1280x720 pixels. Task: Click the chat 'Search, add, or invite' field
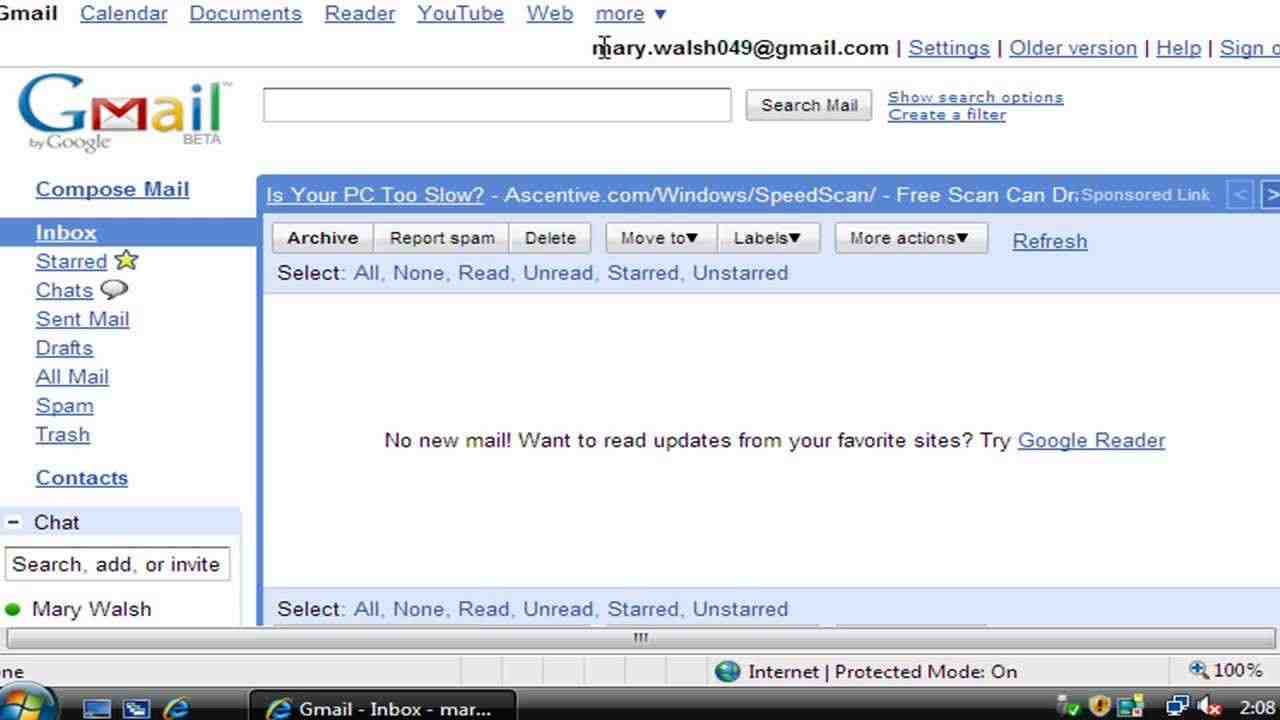click(117, 564)
